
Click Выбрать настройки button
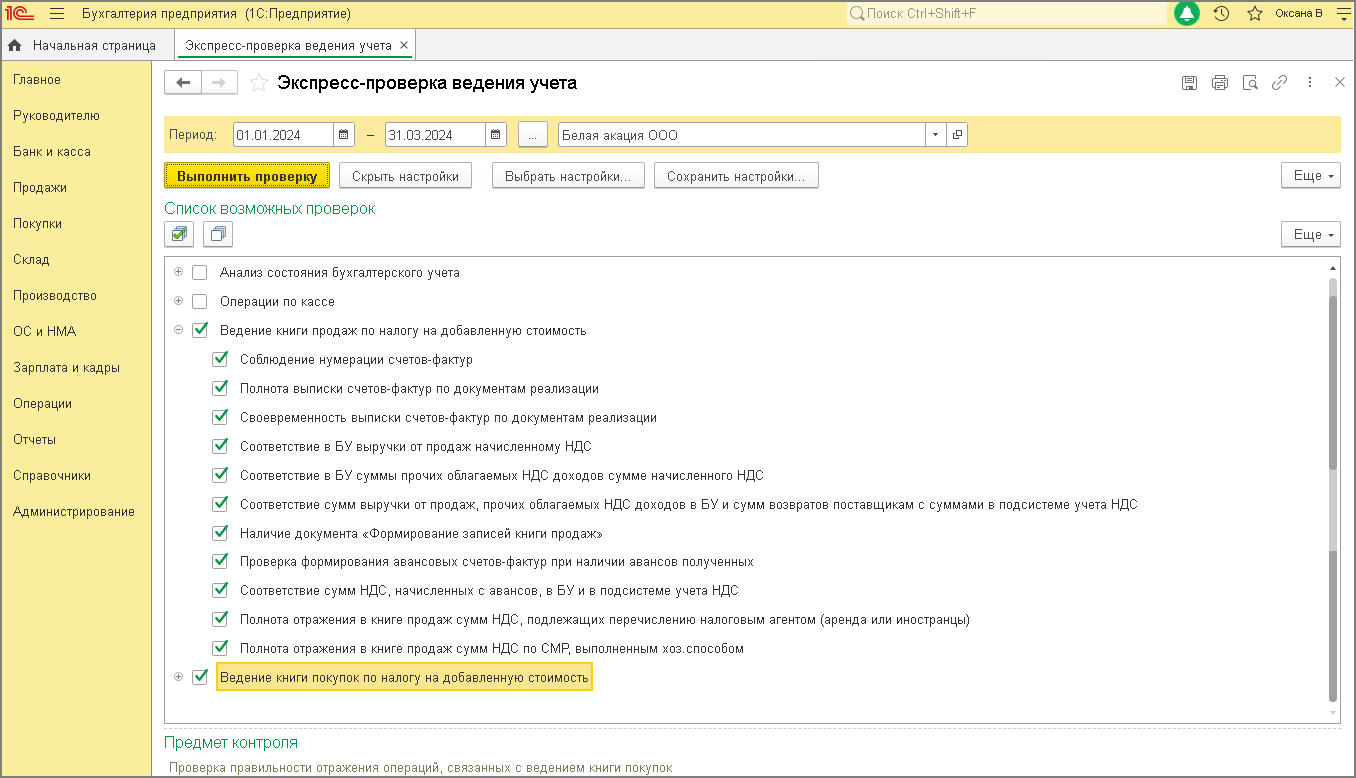[568, 176]
